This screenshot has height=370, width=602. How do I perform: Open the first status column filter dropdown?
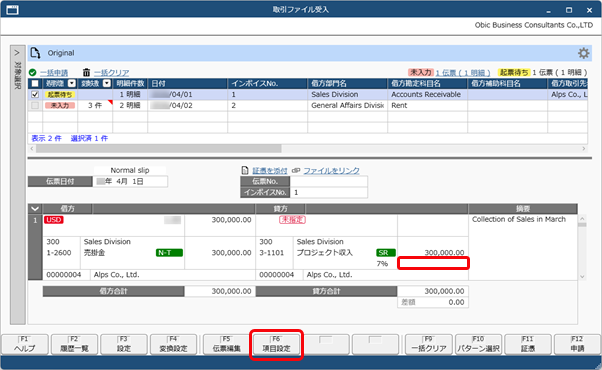[72, 83]
